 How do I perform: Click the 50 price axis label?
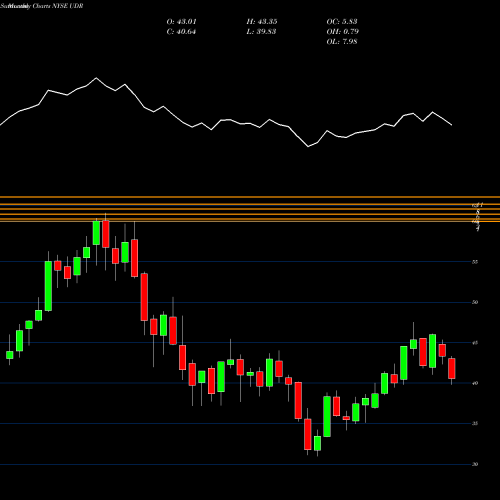pos(475,302)
